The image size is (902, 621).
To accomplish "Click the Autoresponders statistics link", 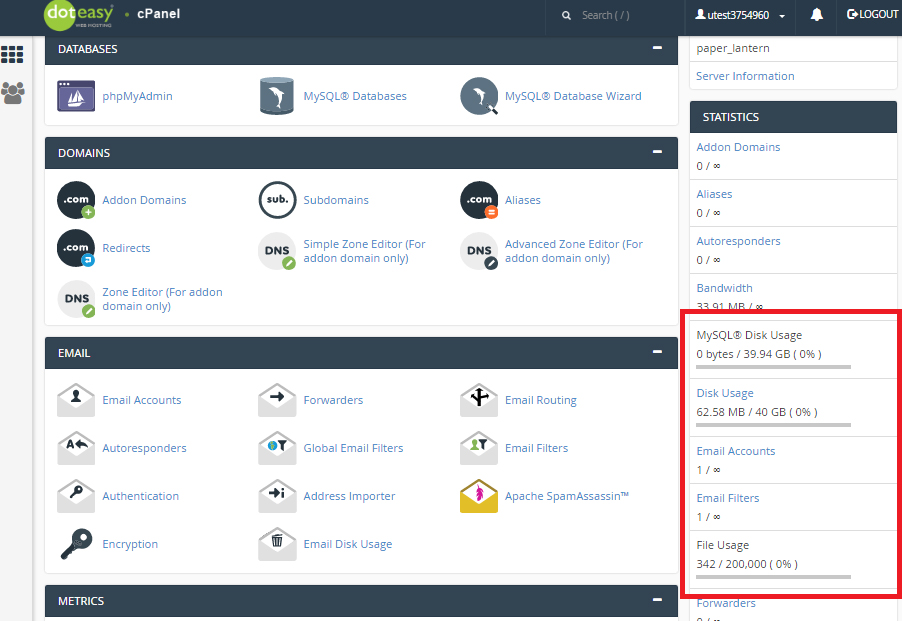I will point(738,241).
